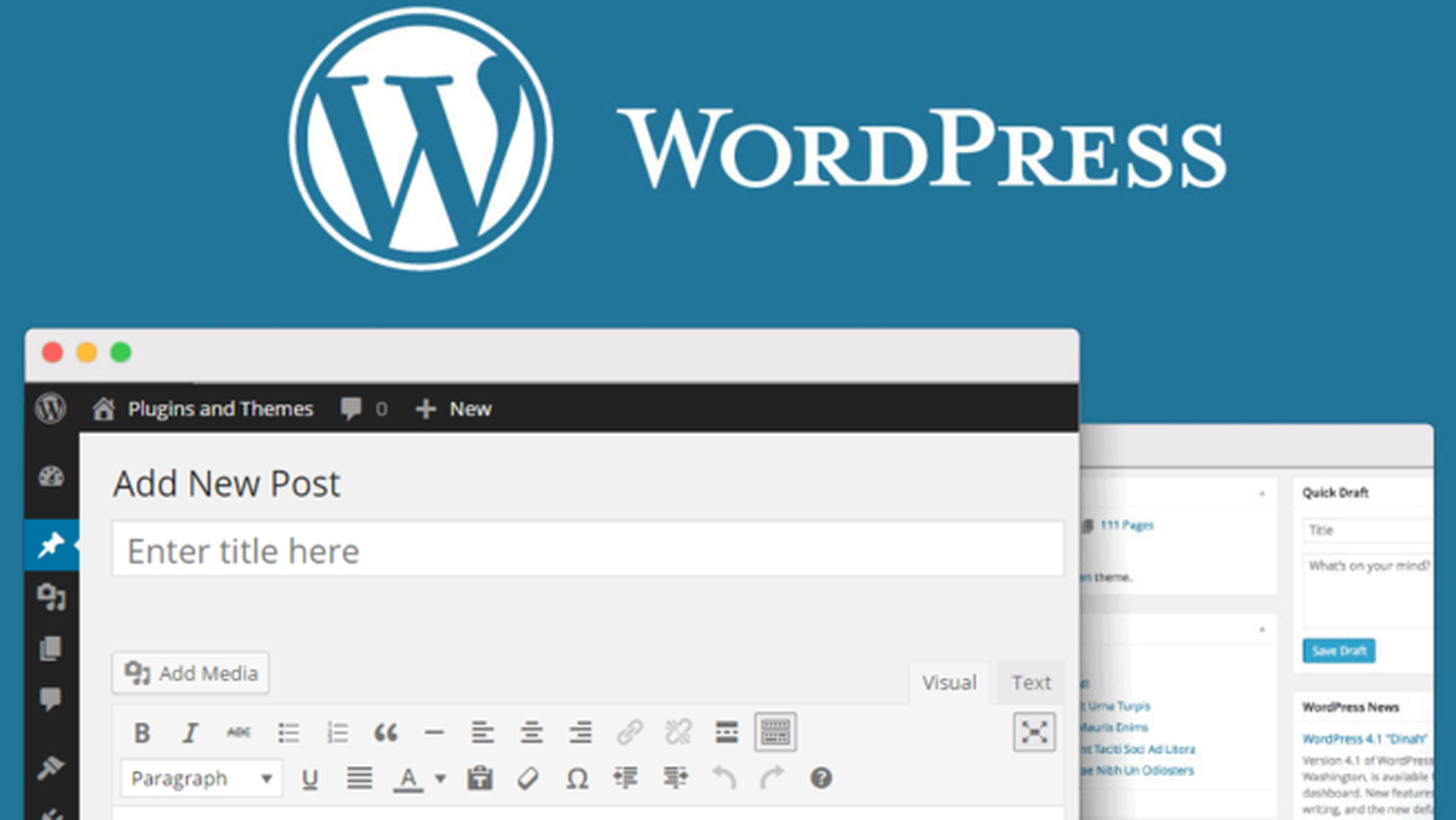This screenshot has width=1456, height=820.
Task: Toggle paste as text clipboard icon
Action: click(479, 779)
